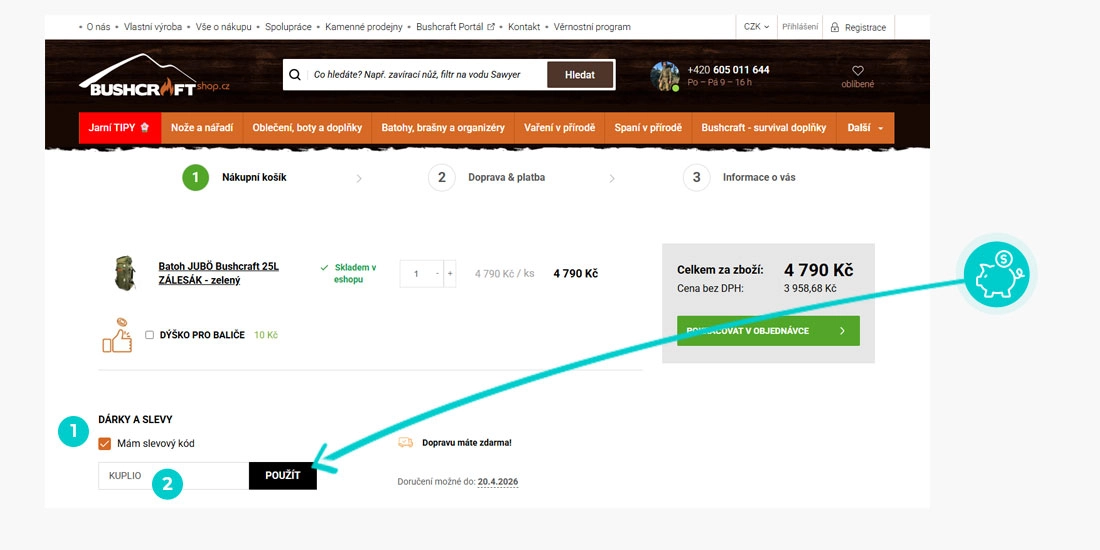Click the Použít discount button
Screen dimensions: 1100x550
(x=283, y=476)
